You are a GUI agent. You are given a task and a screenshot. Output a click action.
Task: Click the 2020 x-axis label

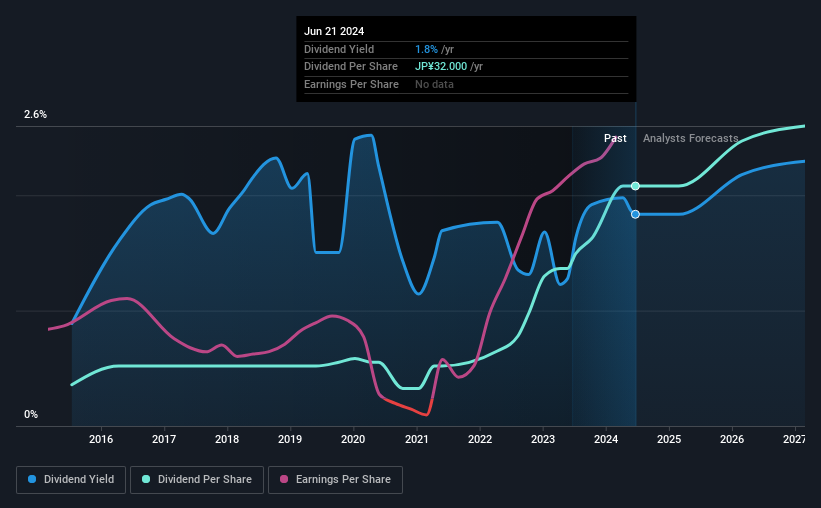click(353, 439)
